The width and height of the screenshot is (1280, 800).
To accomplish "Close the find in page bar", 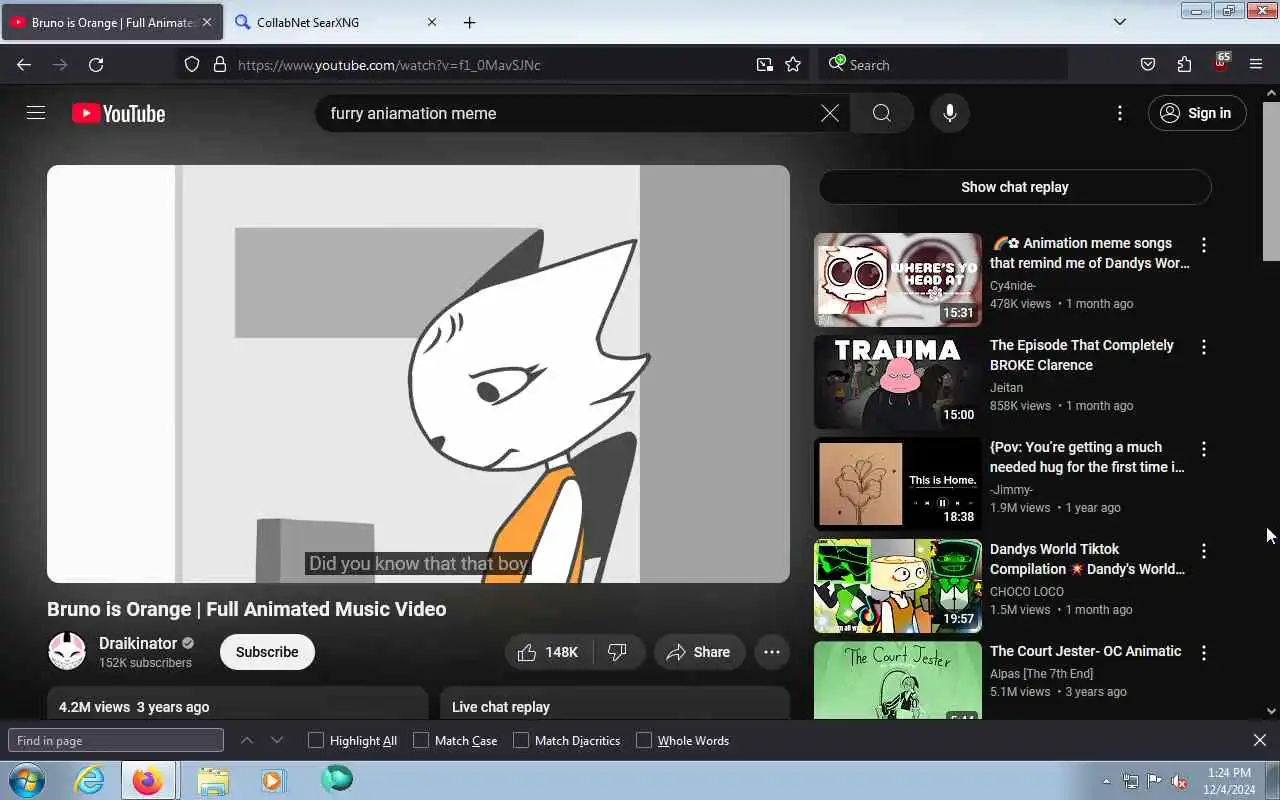I will (x=1260, y=740).
